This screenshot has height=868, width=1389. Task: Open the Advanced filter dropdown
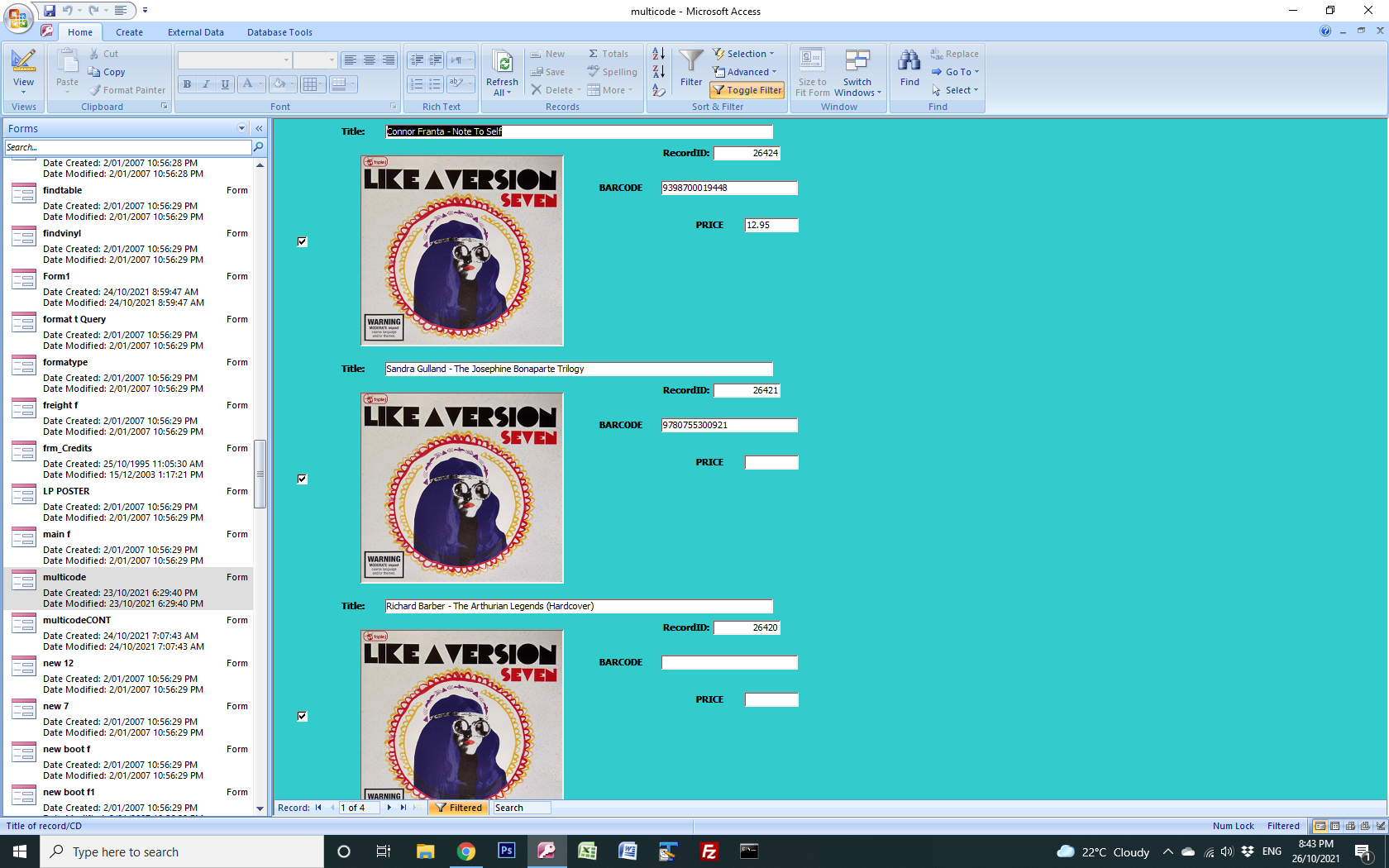(745, 72)
